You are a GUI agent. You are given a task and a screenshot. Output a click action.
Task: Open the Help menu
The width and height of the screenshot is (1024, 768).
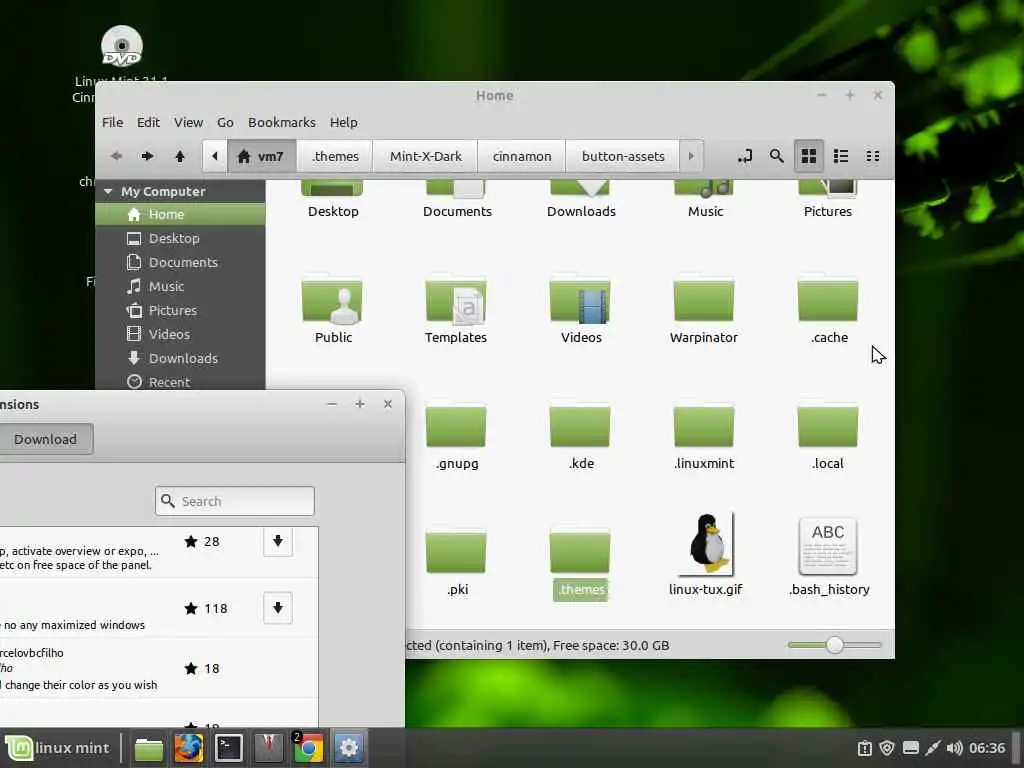(x=344, y=122)
